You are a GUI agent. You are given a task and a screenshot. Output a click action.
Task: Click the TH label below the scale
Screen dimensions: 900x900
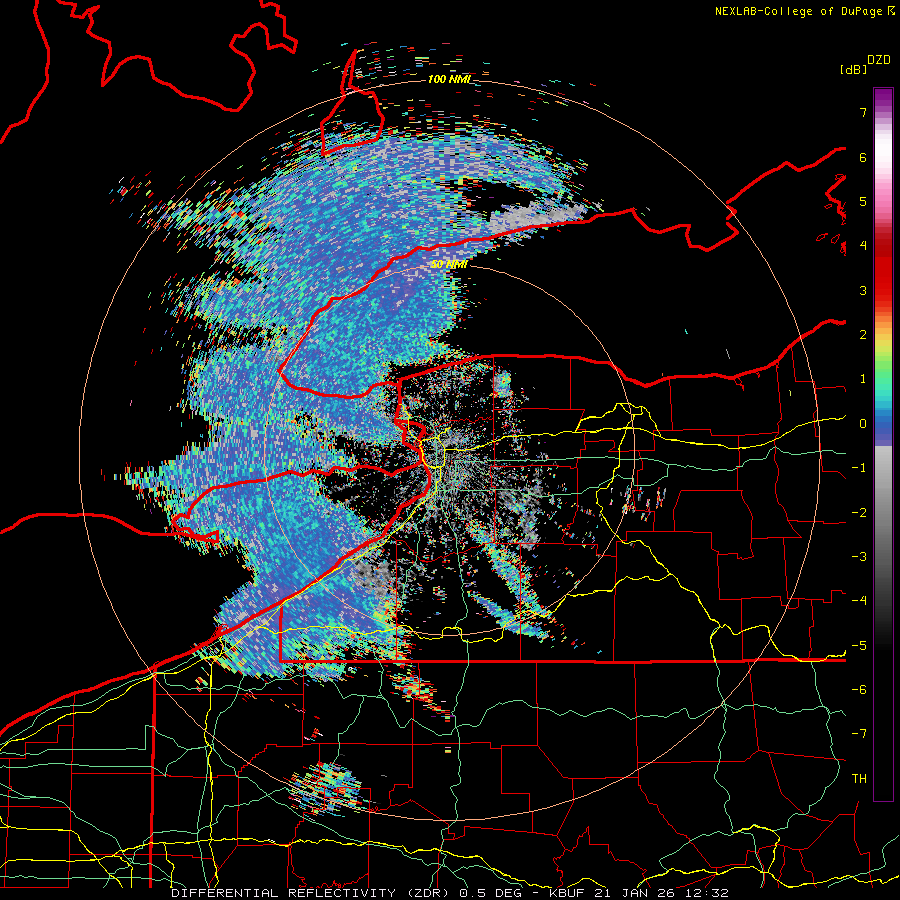click(x=859, y=779)
